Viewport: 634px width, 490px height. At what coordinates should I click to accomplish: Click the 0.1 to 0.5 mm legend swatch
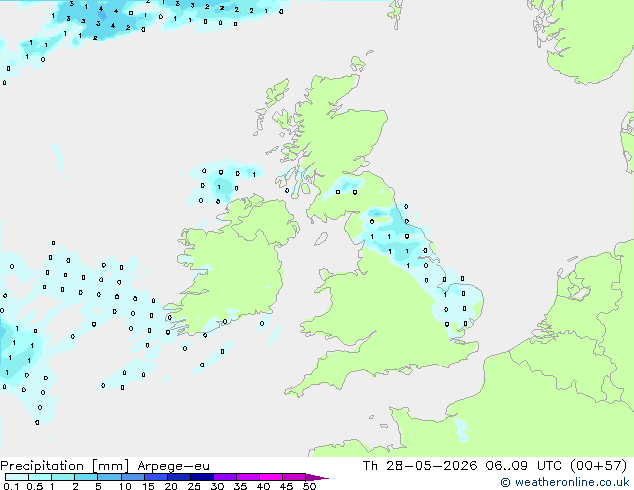(17, 477)
